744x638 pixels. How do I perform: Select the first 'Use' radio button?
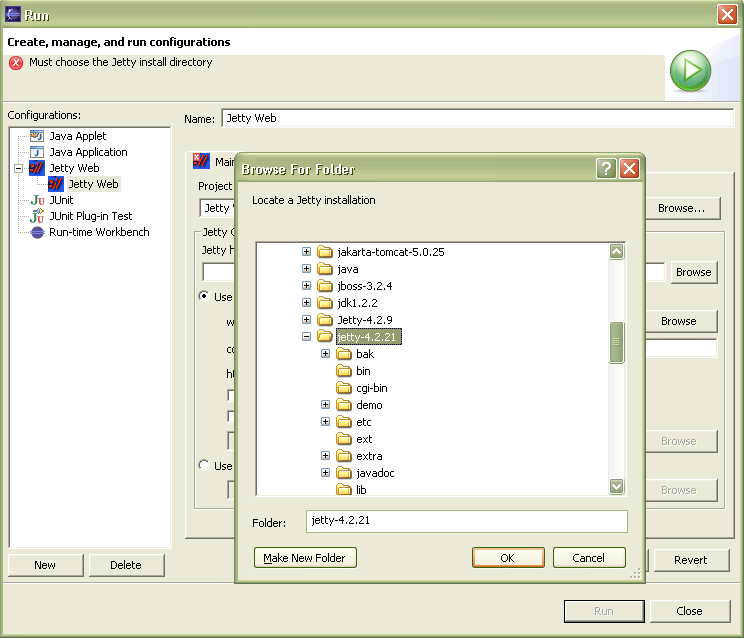pos(204,296)
